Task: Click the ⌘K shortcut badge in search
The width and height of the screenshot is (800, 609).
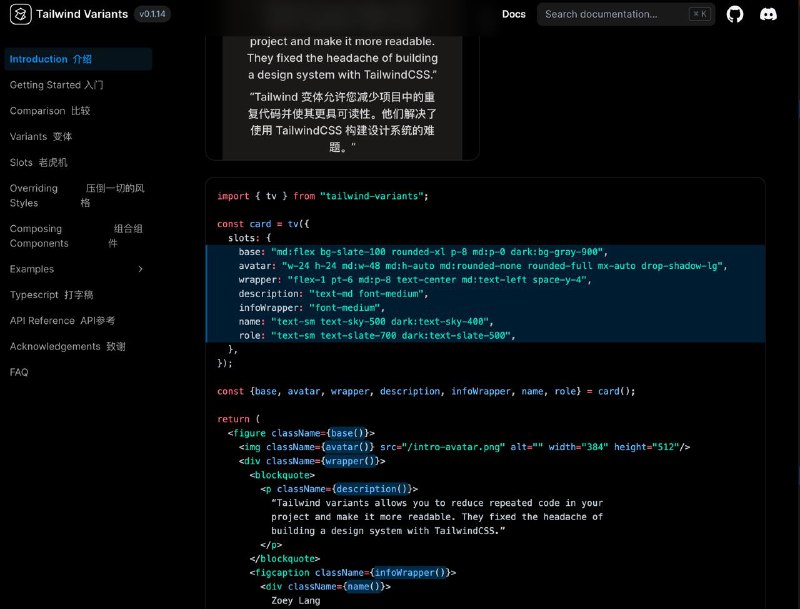Action: tap(697, 13)
